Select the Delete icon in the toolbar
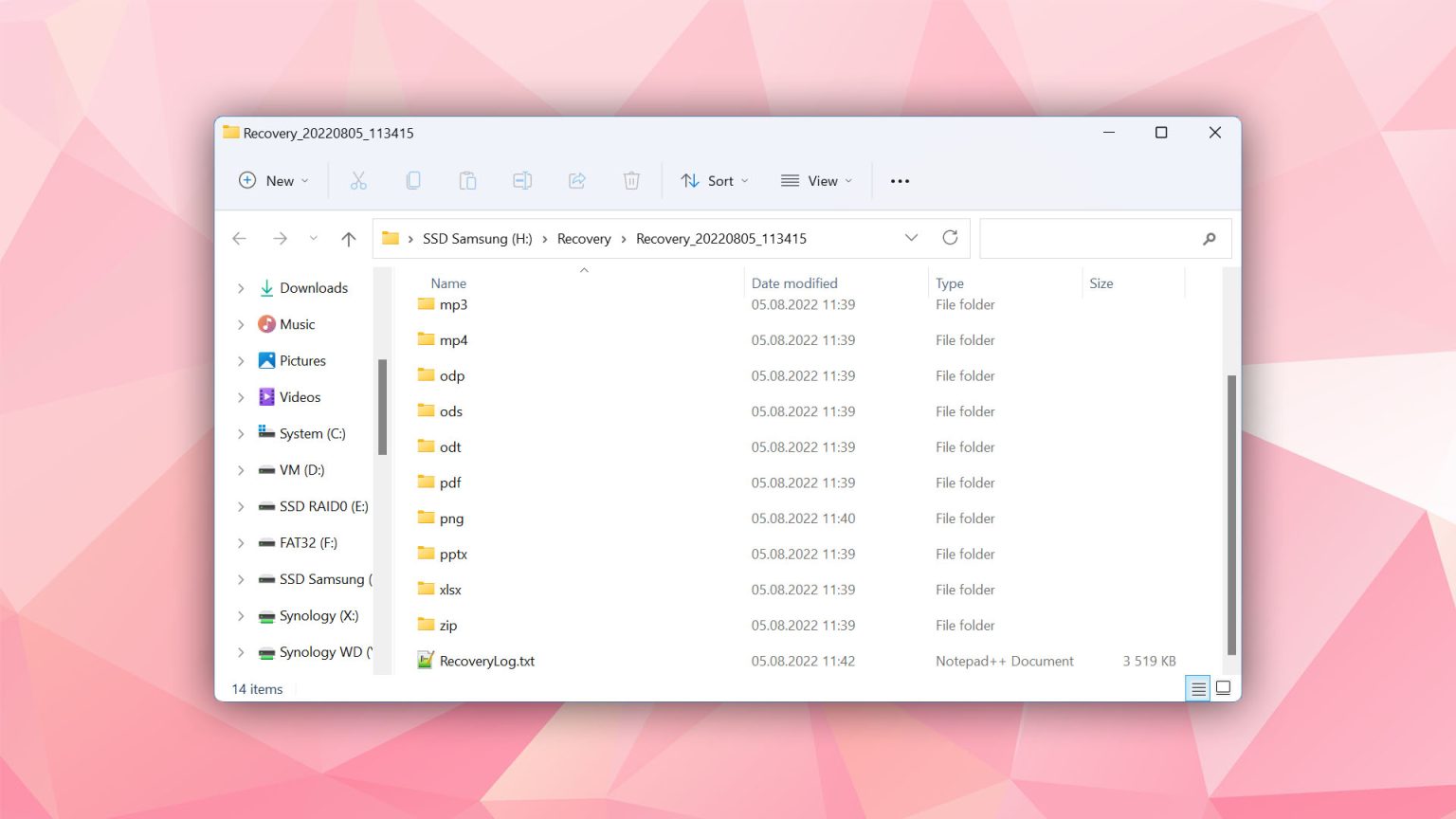 tap(631, 180)
